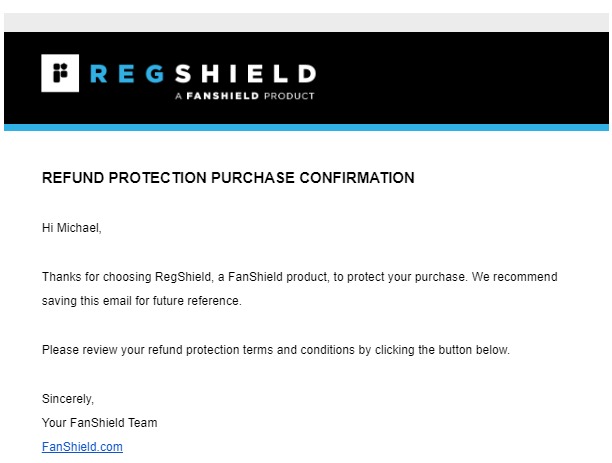Click the 'Hi Michael,' greeting

click(71, 228)
